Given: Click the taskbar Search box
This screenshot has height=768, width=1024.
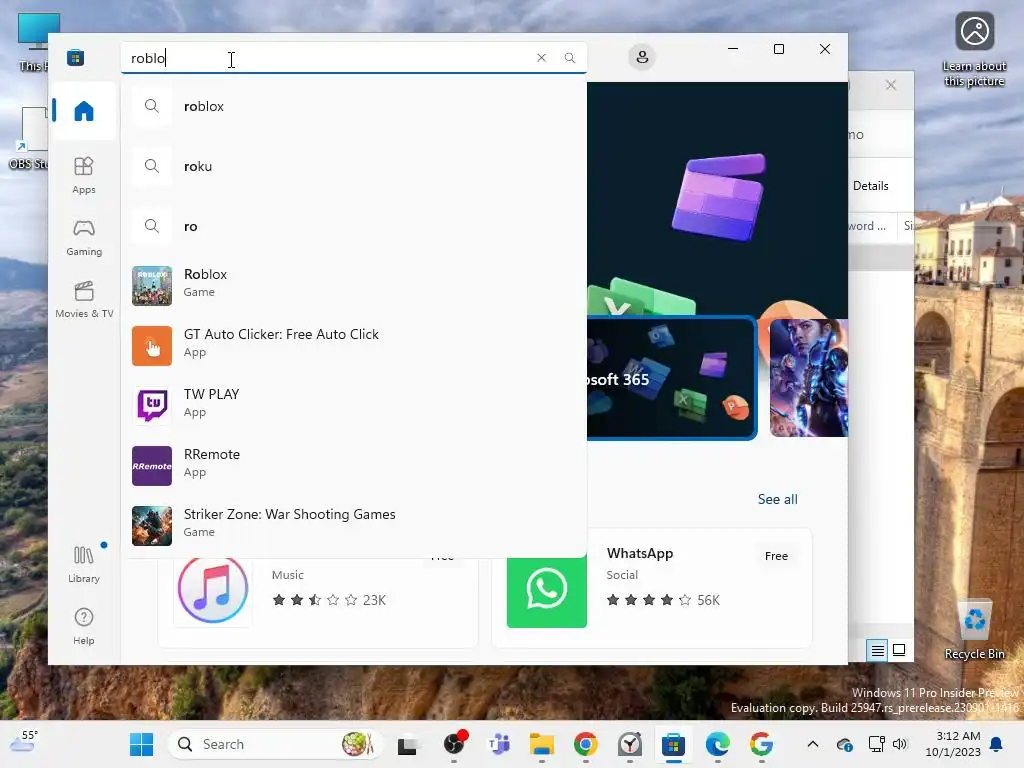Looking at the screenshot, I should click(276, 744).
